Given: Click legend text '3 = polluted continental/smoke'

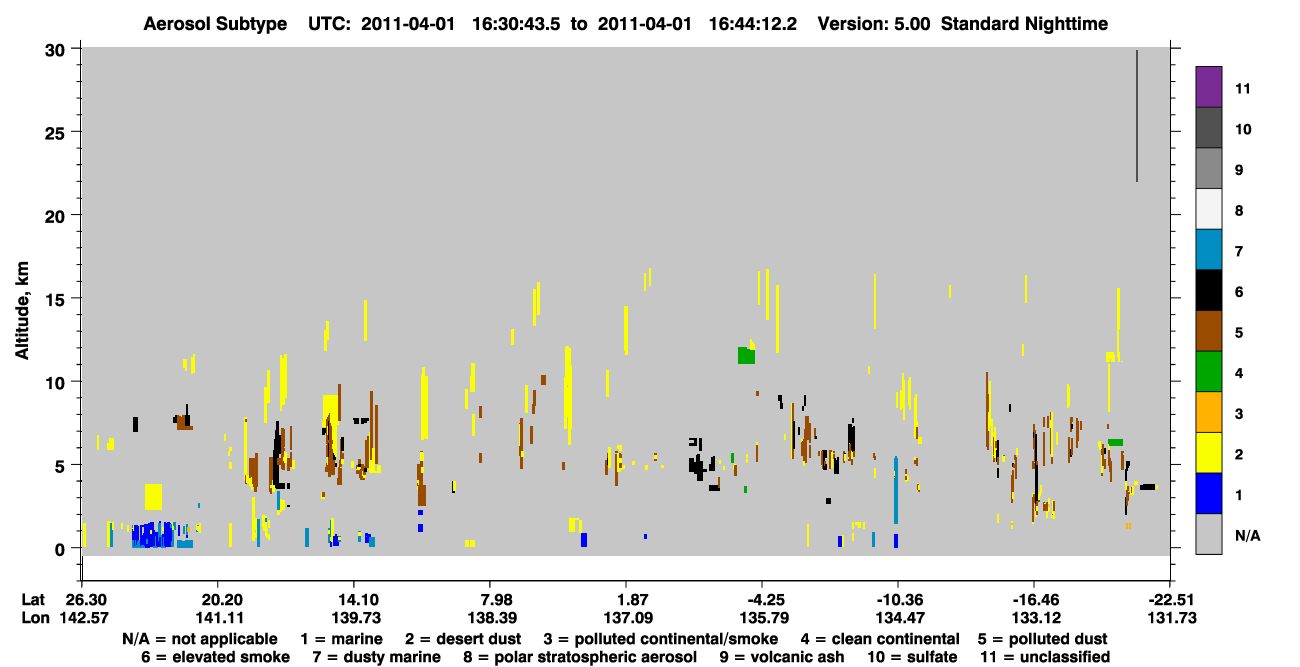Looking at the screenshot, I should tap(660, 638).
